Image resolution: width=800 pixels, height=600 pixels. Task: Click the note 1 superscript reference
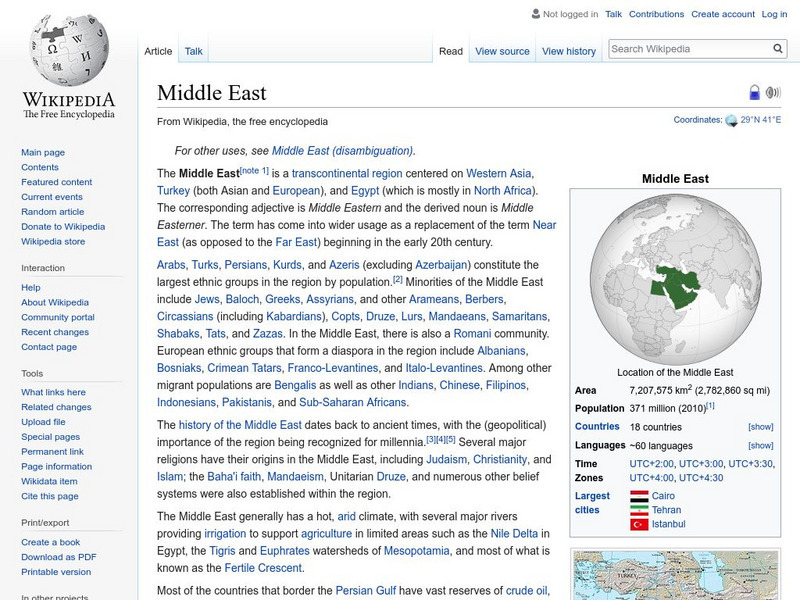click(x=254, y=171)
